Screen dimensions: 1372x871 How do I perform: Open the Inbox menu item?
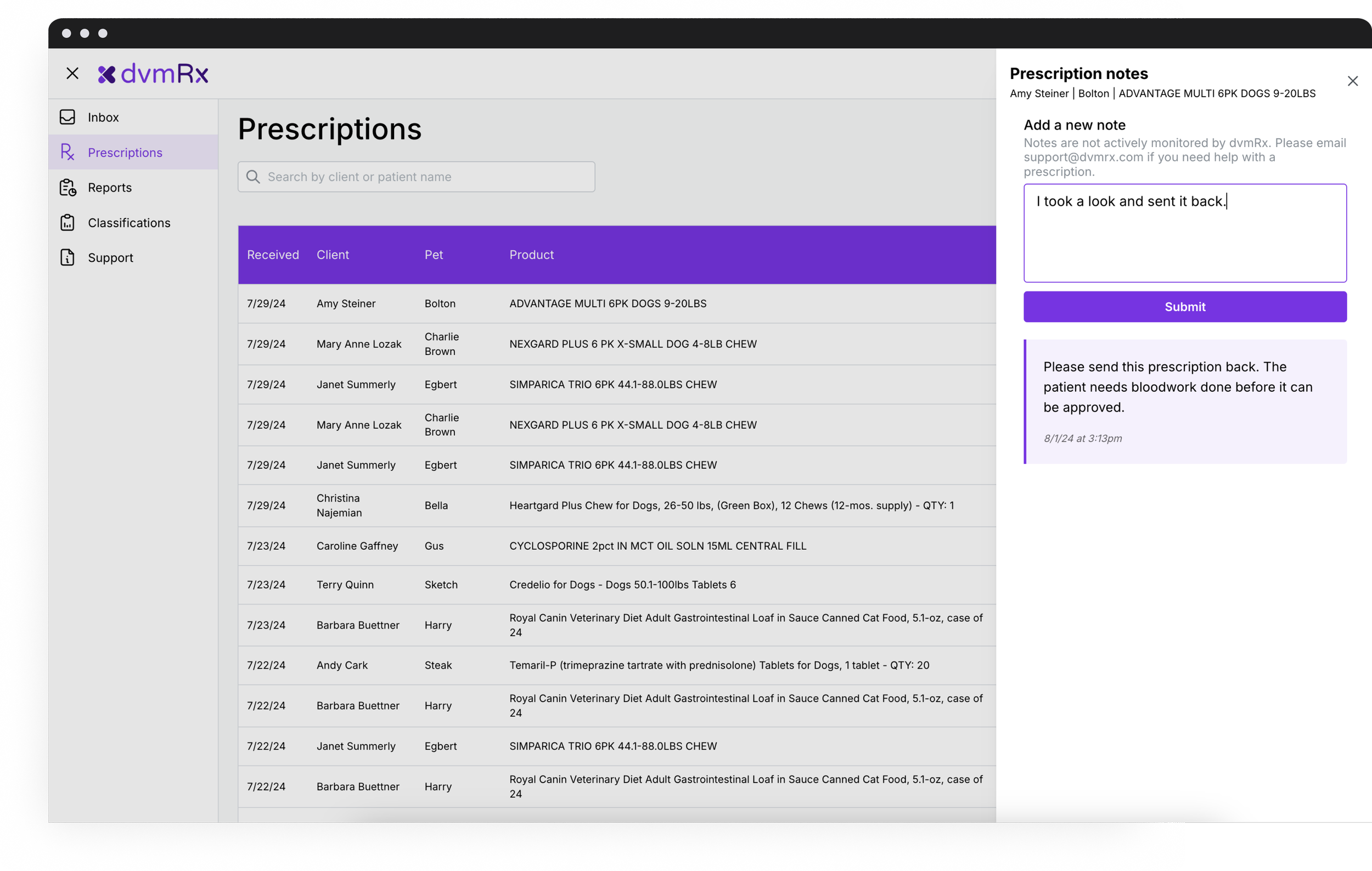click(133, 117)
